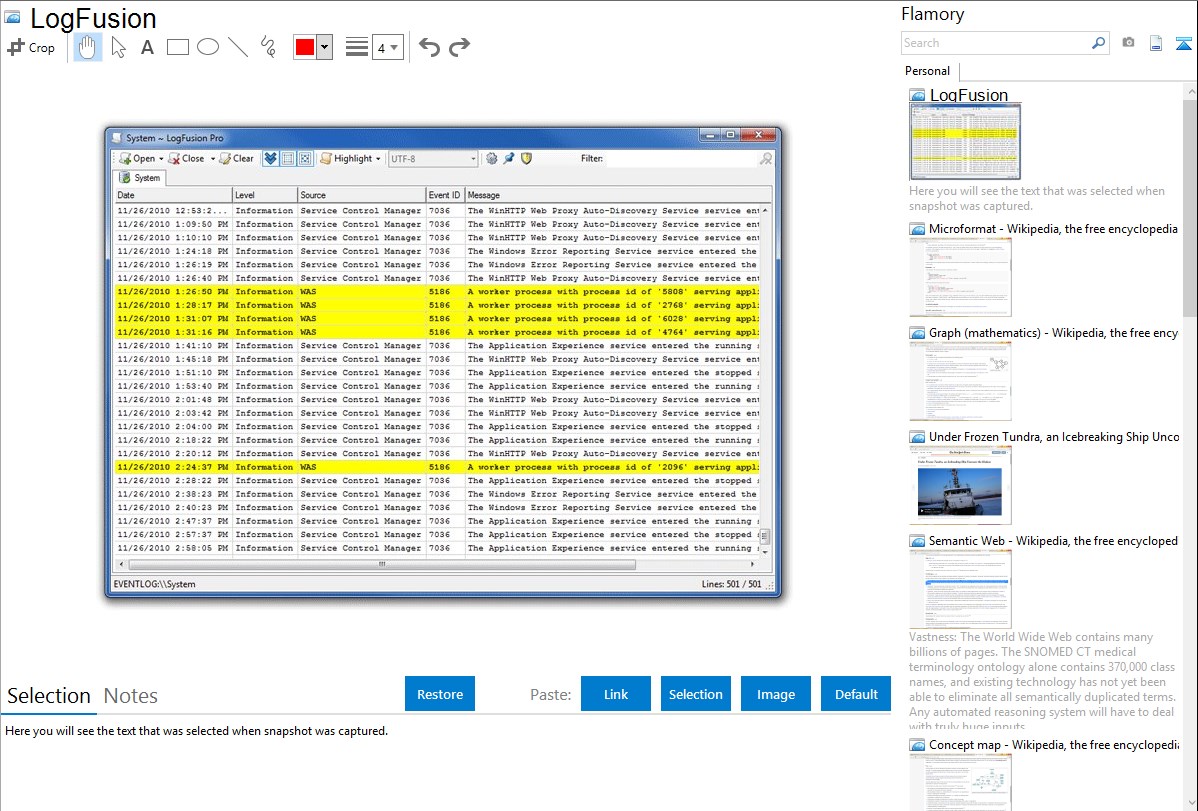This screenshot has width=1198, height=811.
Task: Open the LogFusion snapshot thumbnail
Action: point(965,142)
